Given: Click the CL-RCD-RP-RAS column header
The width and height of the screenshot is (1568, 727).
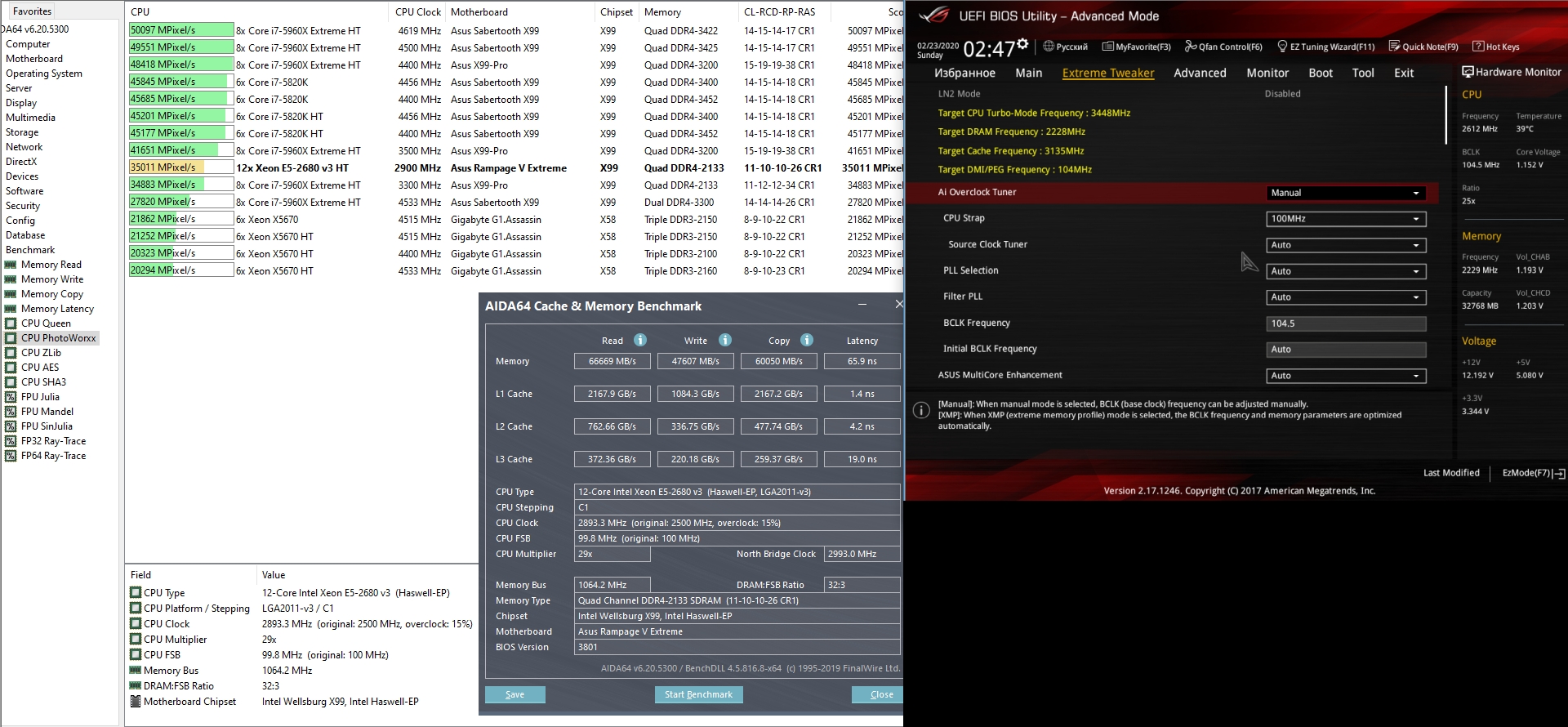Looking at the screenshot, I should 779,12.
